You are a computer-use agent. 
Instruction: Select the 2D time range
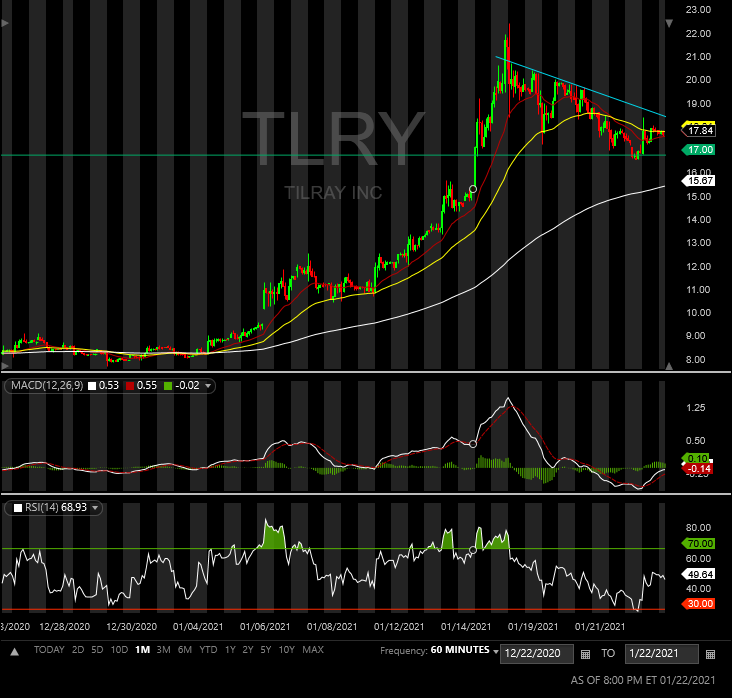77,650
